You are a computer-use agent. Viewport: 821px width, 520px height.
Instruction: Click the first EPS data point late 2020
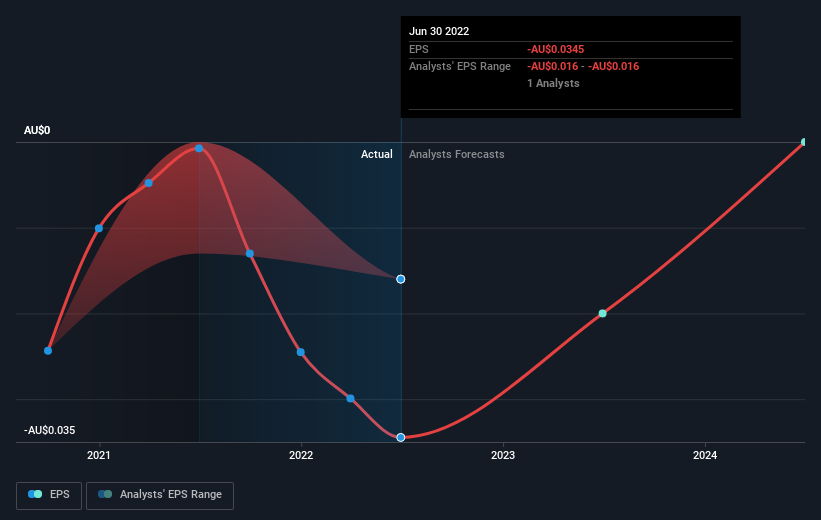48,351
